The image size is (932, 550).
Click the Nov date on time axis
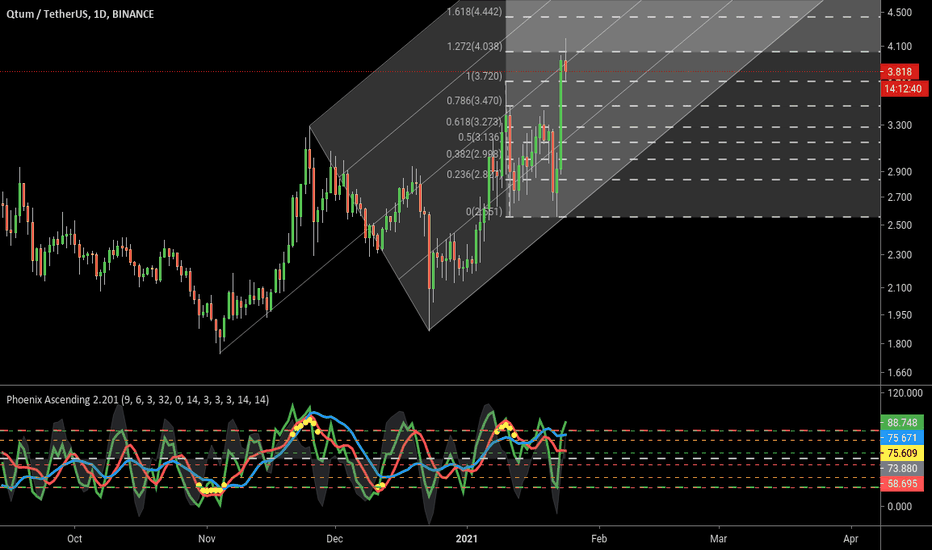[x=207, y=539]
